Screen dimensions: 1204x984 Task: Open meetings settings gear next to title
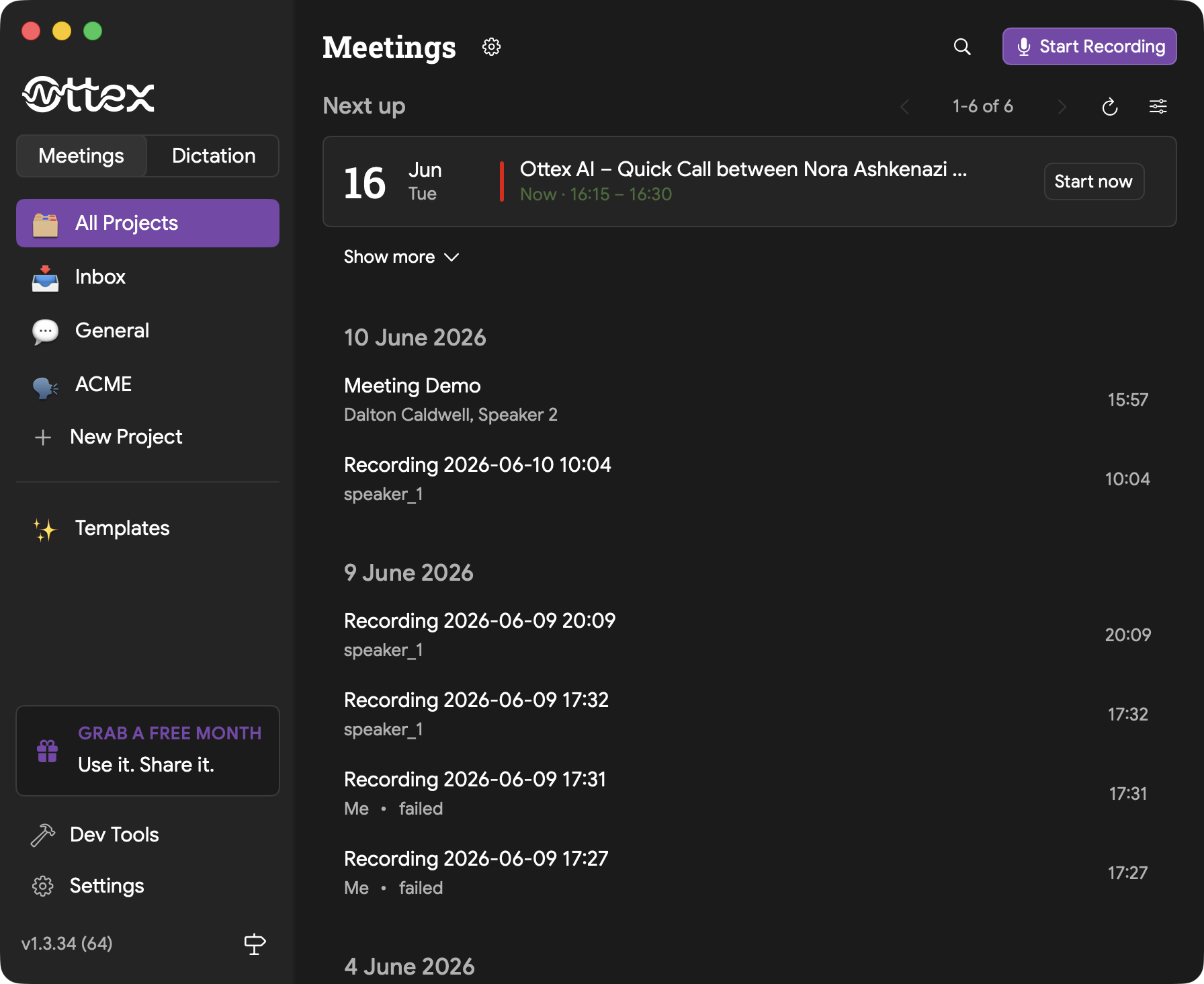coord(491,47)
